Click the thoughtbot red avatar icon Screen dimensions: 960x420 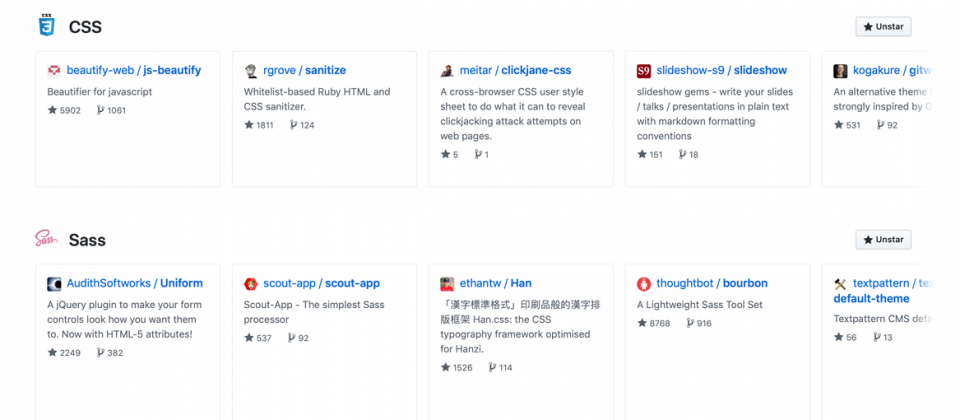pos(643,284)
